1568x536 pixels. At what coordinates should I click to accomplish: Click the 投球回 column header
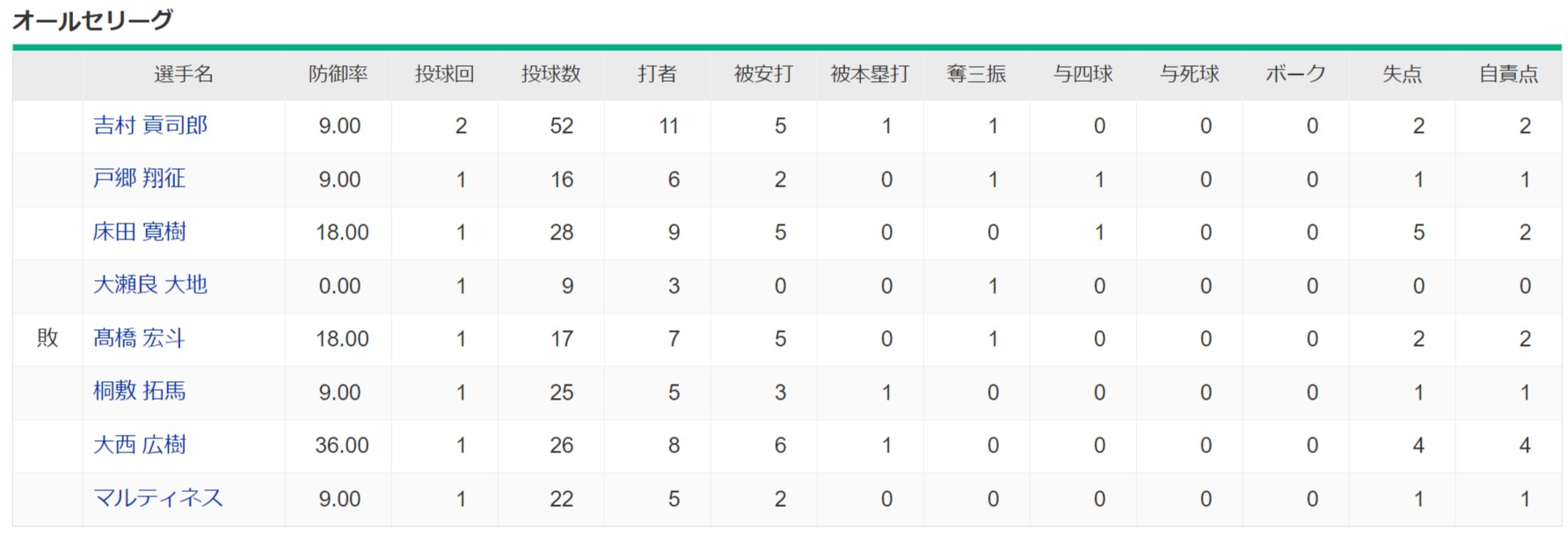[x=445, y=74]
